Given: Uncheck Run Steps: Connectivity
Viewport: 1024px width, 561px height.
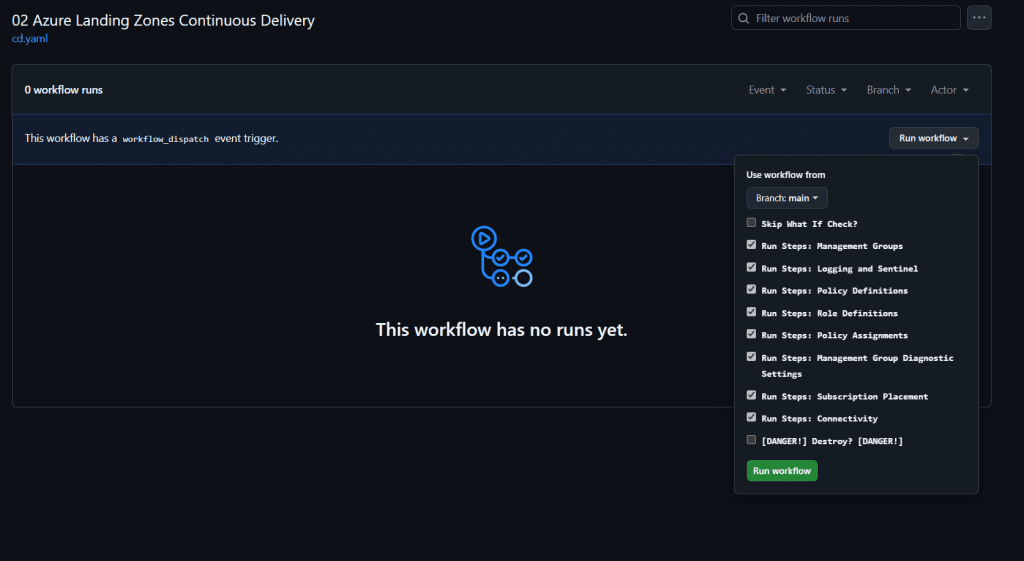Looking at the screenshot, I should (x=751, y=418).
